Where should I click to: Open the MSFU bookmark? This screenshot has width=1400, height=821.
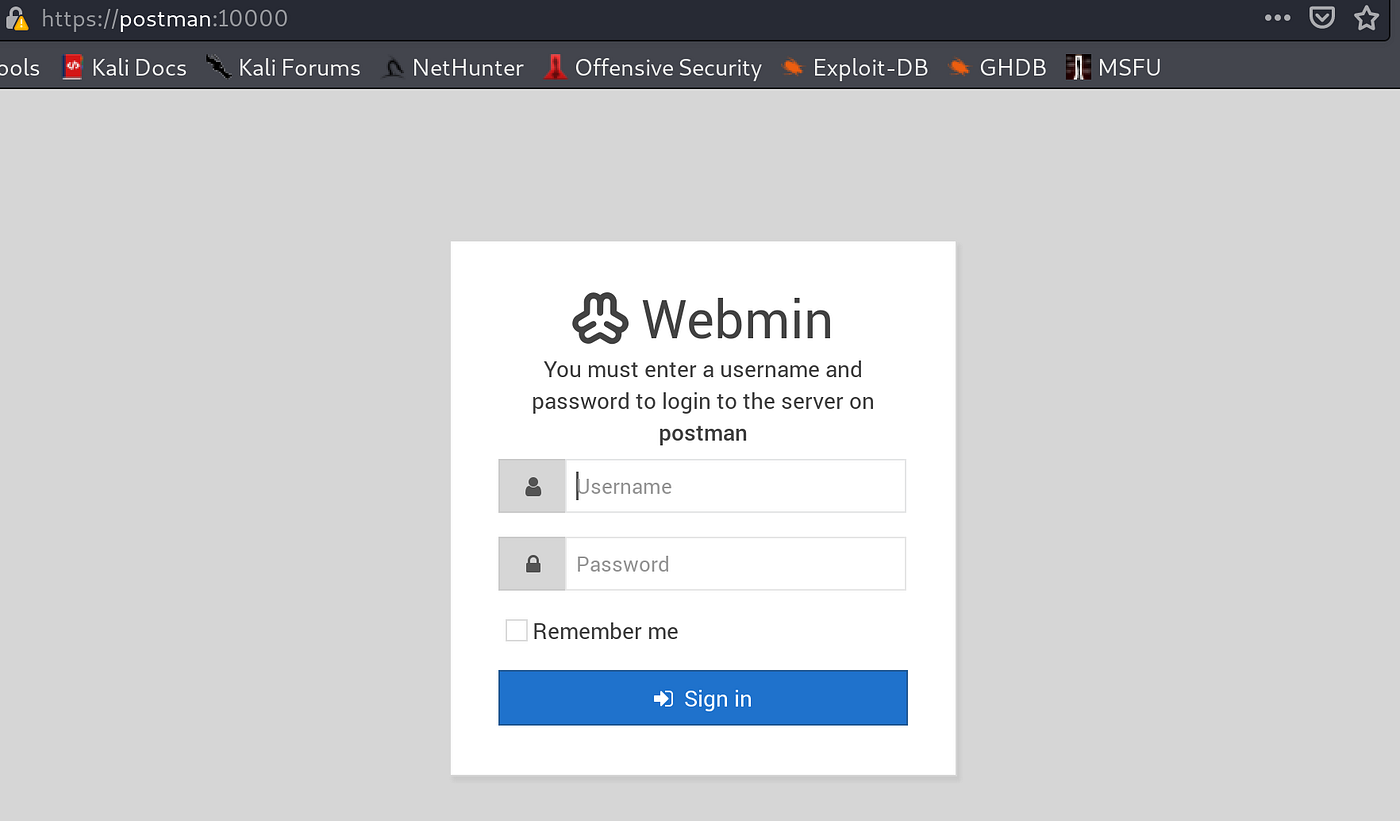click(x=1113, y=68)
